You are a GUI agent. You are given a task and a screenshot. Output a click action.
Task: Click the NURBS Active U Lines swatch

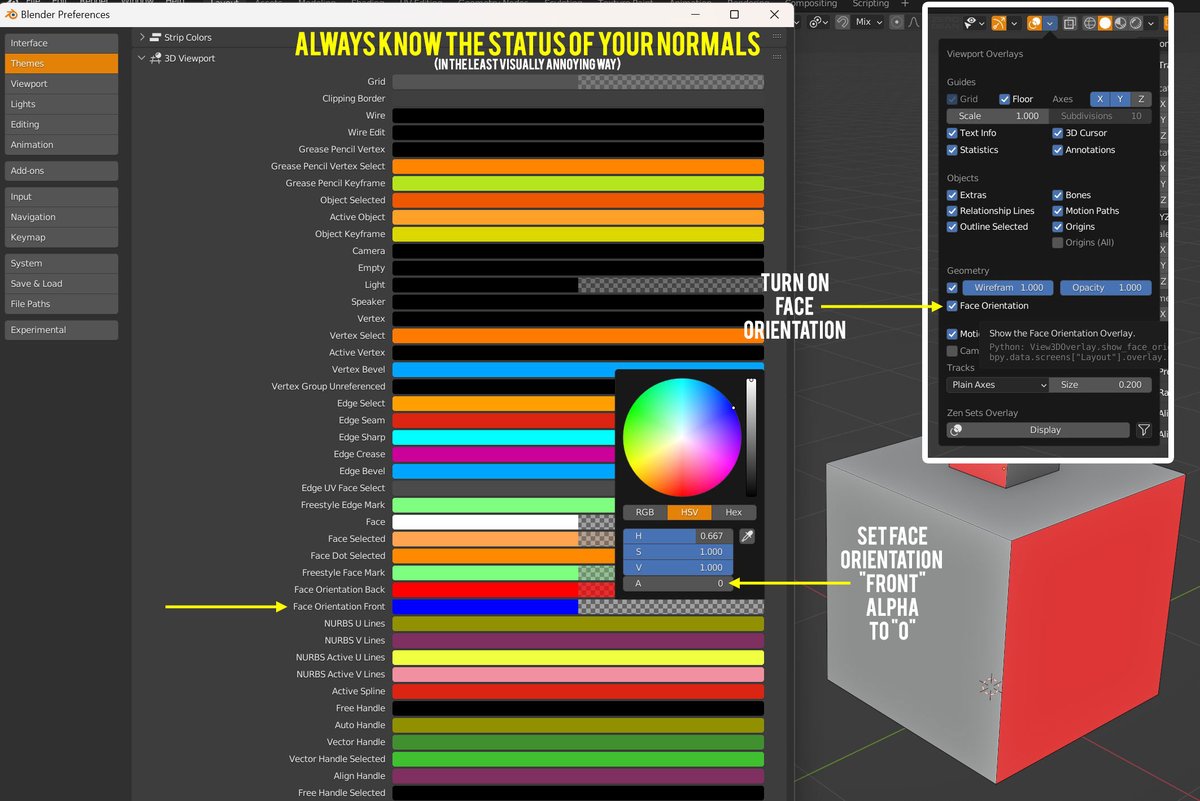pyautogui.click(x=578, y=658)
